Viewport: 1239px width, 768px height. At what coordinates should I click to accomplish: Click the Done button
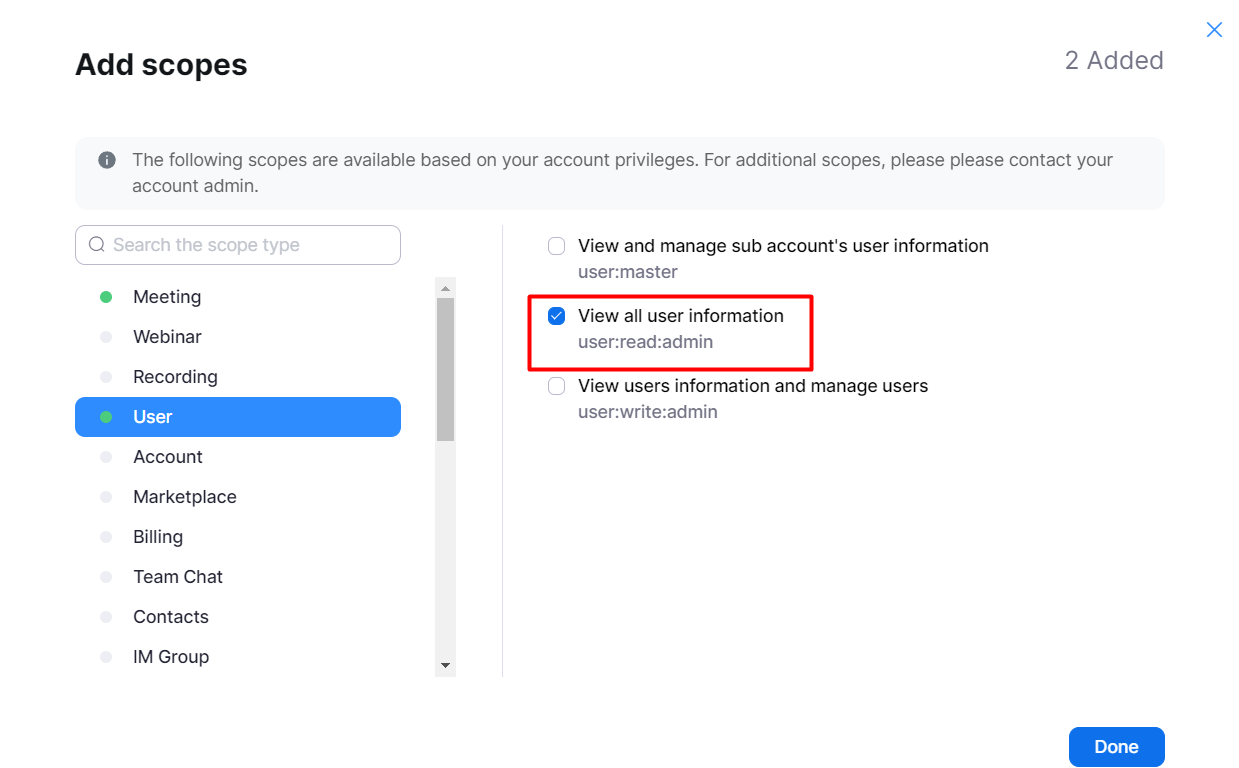tap(1116, 747)
